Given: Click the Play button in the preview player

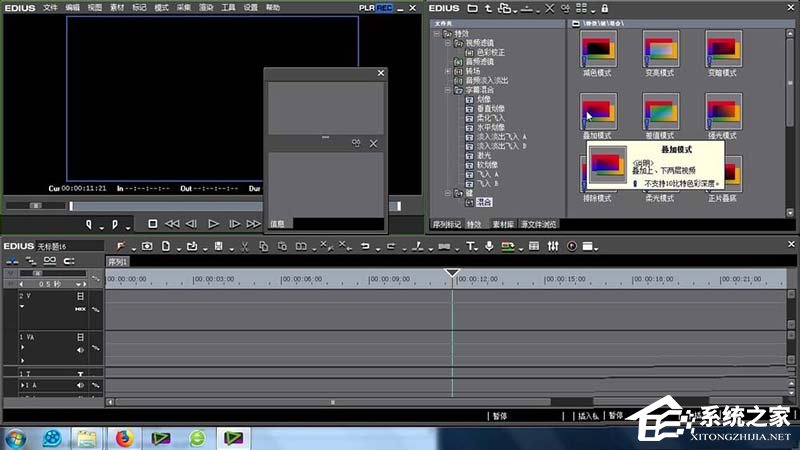Looking at the screenshot, I should tap(213, 224).
